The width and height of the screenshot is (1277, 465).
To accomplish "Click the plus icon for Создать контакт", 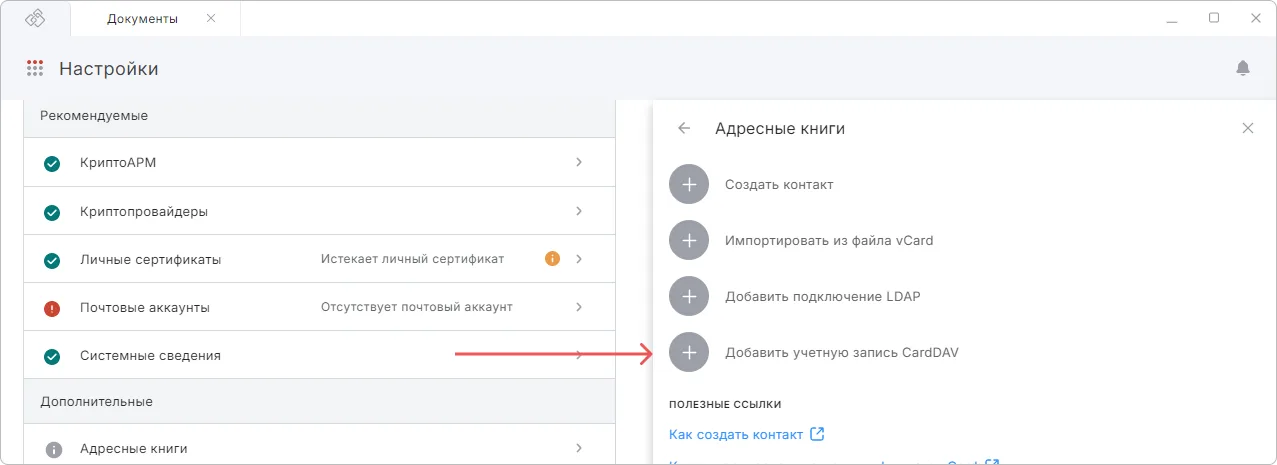I will coord(689,185).
